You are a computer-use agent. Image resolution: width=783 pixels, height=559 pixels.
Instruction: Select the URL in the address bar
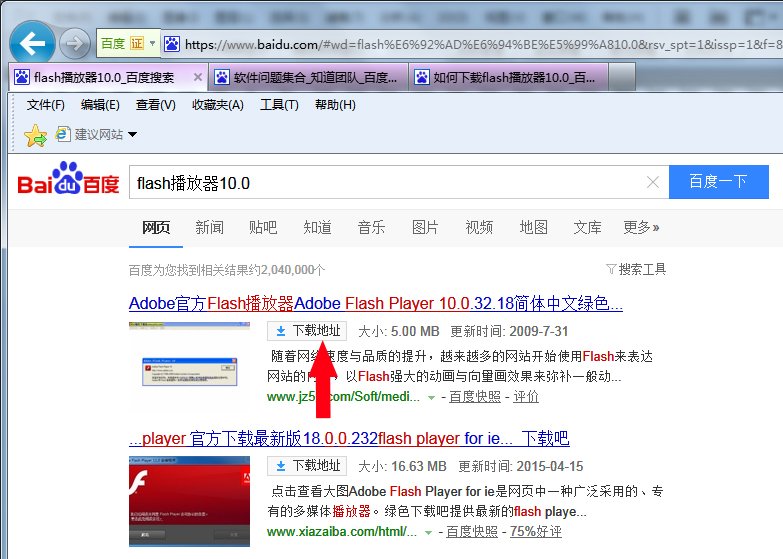pos(482,44)
